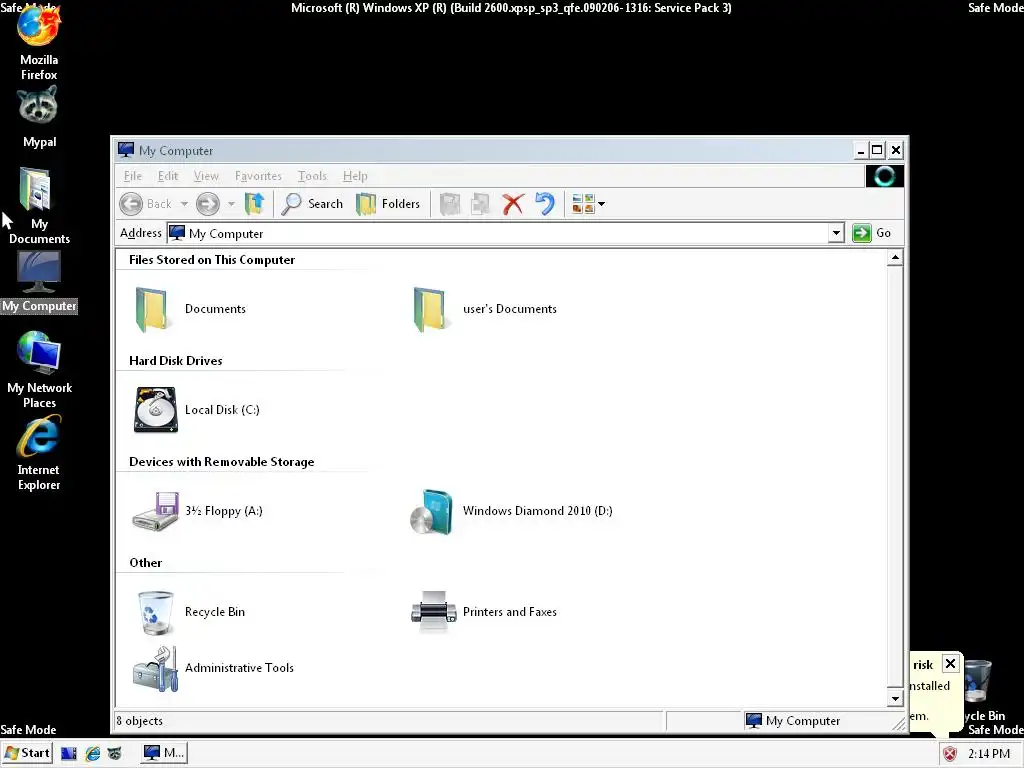
Task: Open the Help menu
Action: (x=355, y=176)
